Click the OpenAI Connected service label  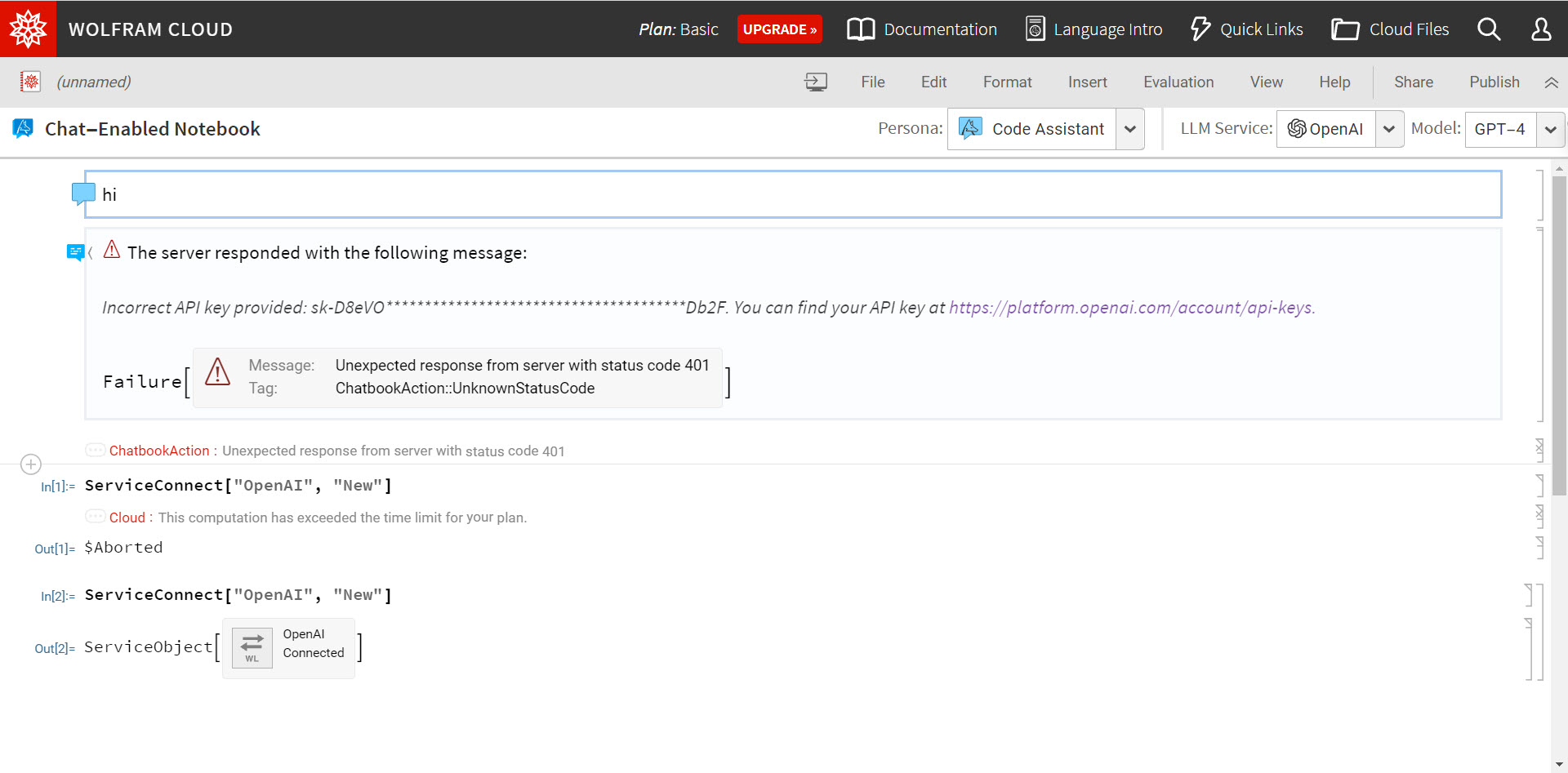(314, 643)
